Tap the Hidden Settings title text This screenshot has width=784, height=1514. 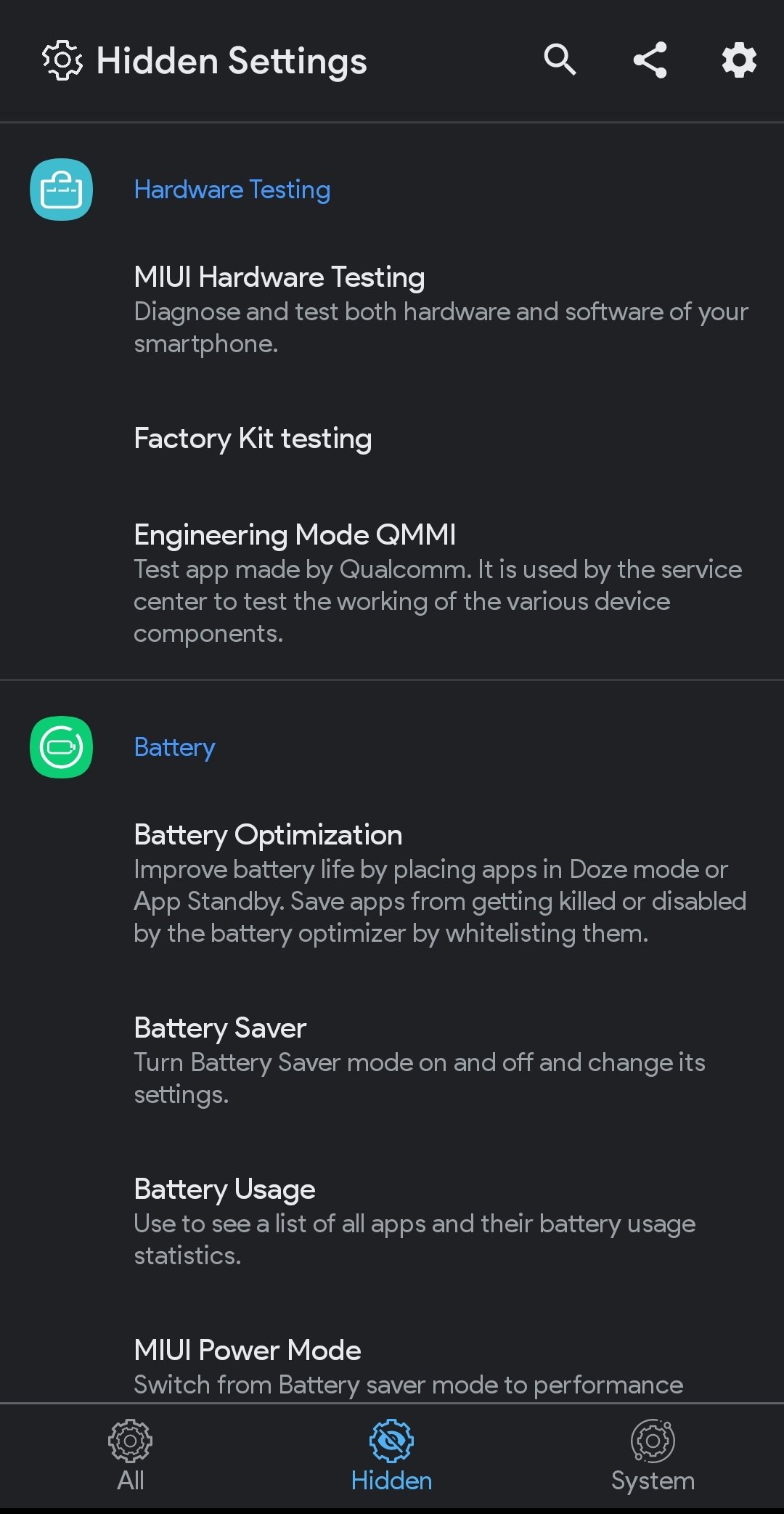click(232, 60)
